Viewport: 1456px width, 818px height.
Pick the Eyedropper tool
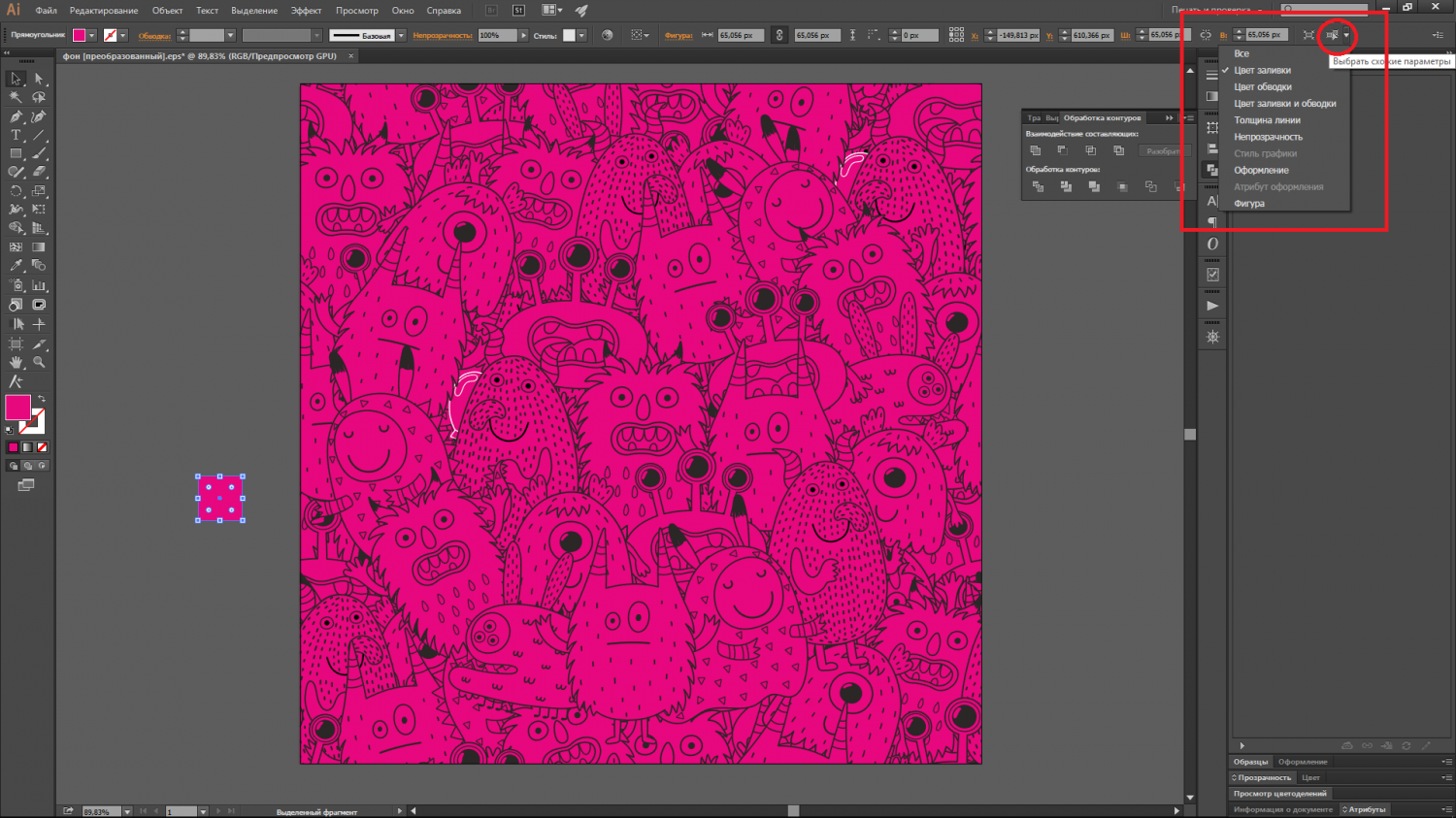click(16, 266)
